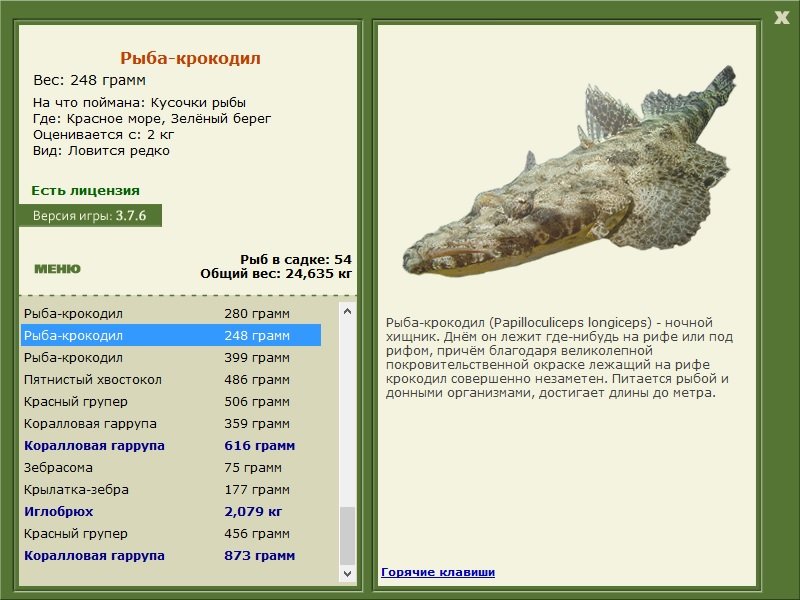Select Рыба-крокодил 280 грамм in the list
Viewport: 800px width, 600px height.
(171, 313)
